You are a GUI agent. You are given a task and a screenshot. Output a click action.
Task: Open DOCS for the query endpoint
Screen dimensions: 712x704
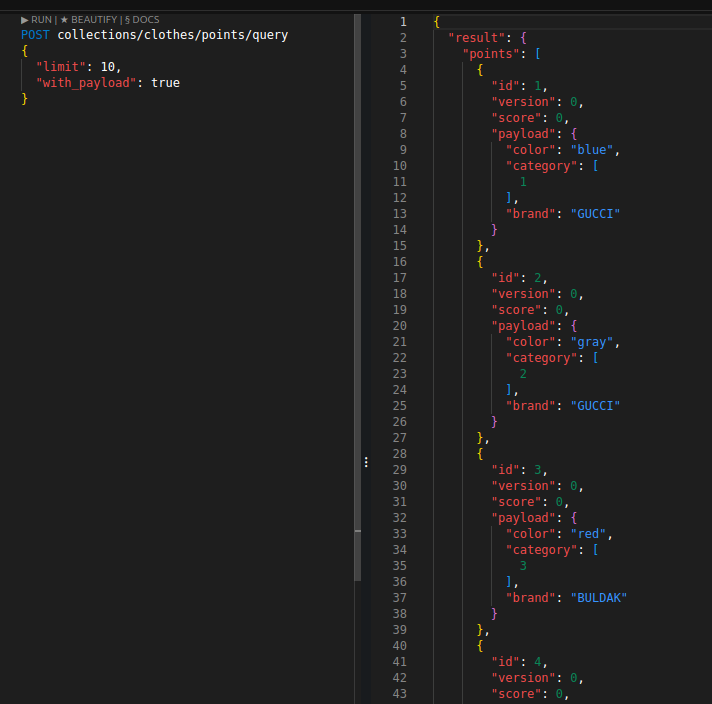point(142,20)
